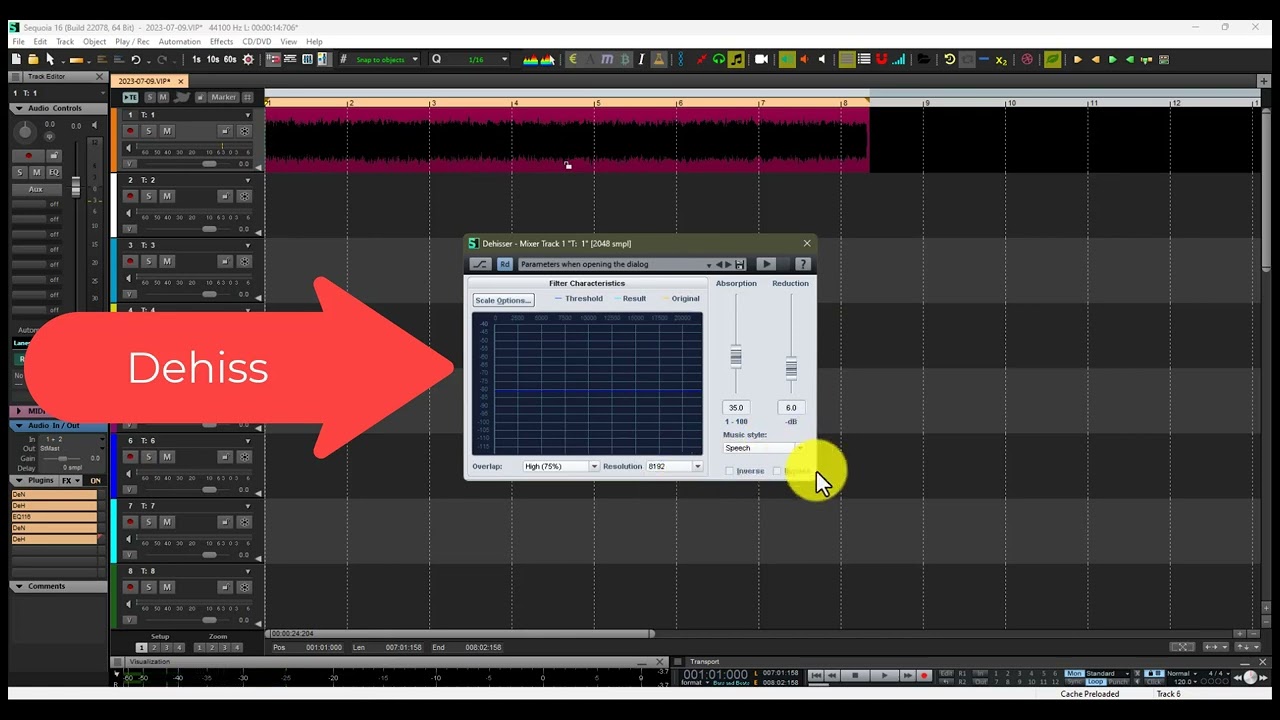The width and height of the screenshot is (1280, 720).
Task: Enable the Inverse checkbox in Dehisser
Action: pyautogui.click(x=730, y=471)
